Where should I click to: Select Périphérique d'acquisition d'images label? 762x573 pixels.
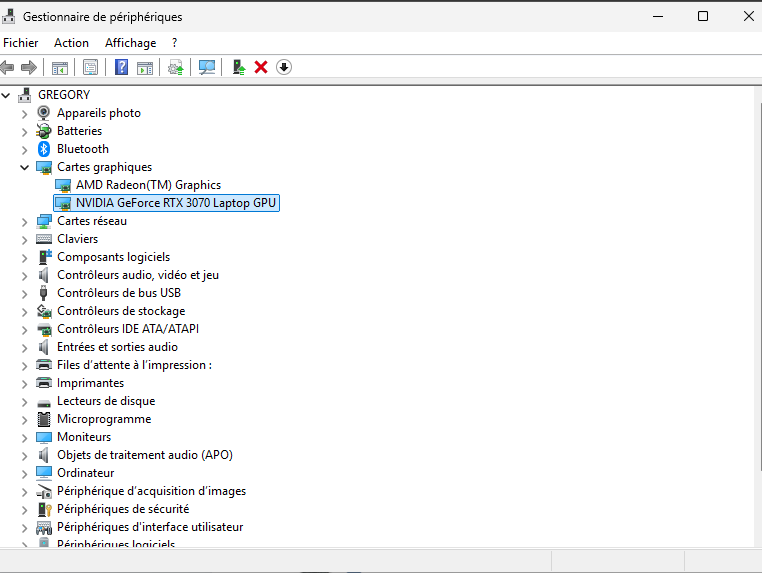pyautogui.click(x=151, y=491)
